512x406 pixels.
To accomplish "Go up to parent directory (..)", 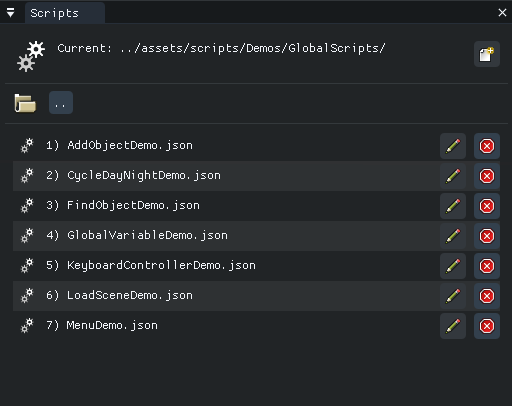I will [61, 103].
